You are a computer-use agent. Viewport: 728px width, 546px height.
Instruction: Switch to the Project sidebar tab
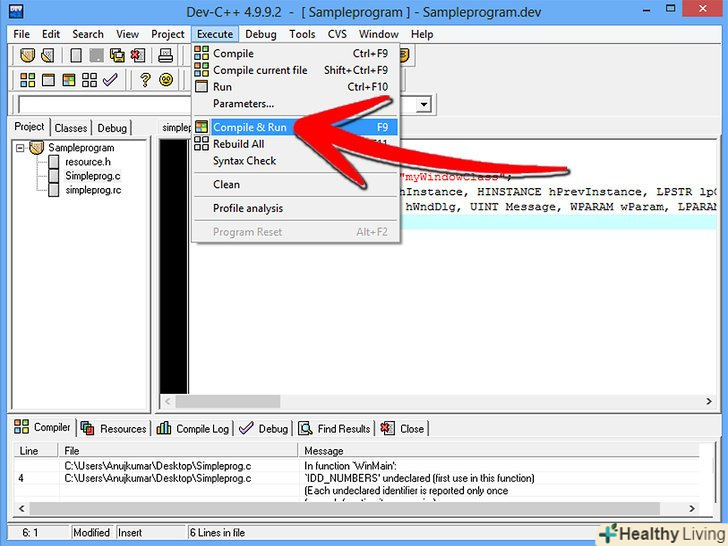(29, 127)
